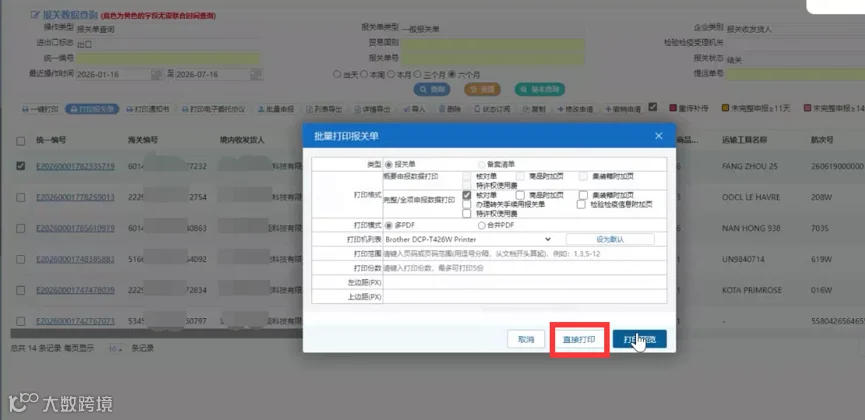Select the 六个月 time range radio
The width and height of the screenshot is (865, 420).
(452, 74)
